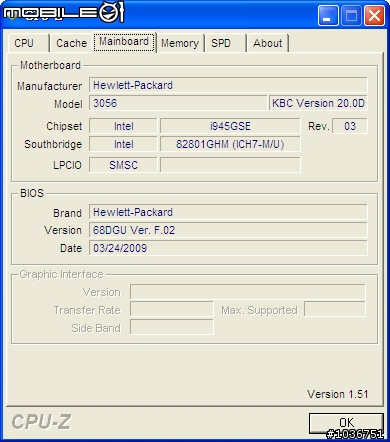
Task: Click the BIOS Date label
Action: pos(71,248)
